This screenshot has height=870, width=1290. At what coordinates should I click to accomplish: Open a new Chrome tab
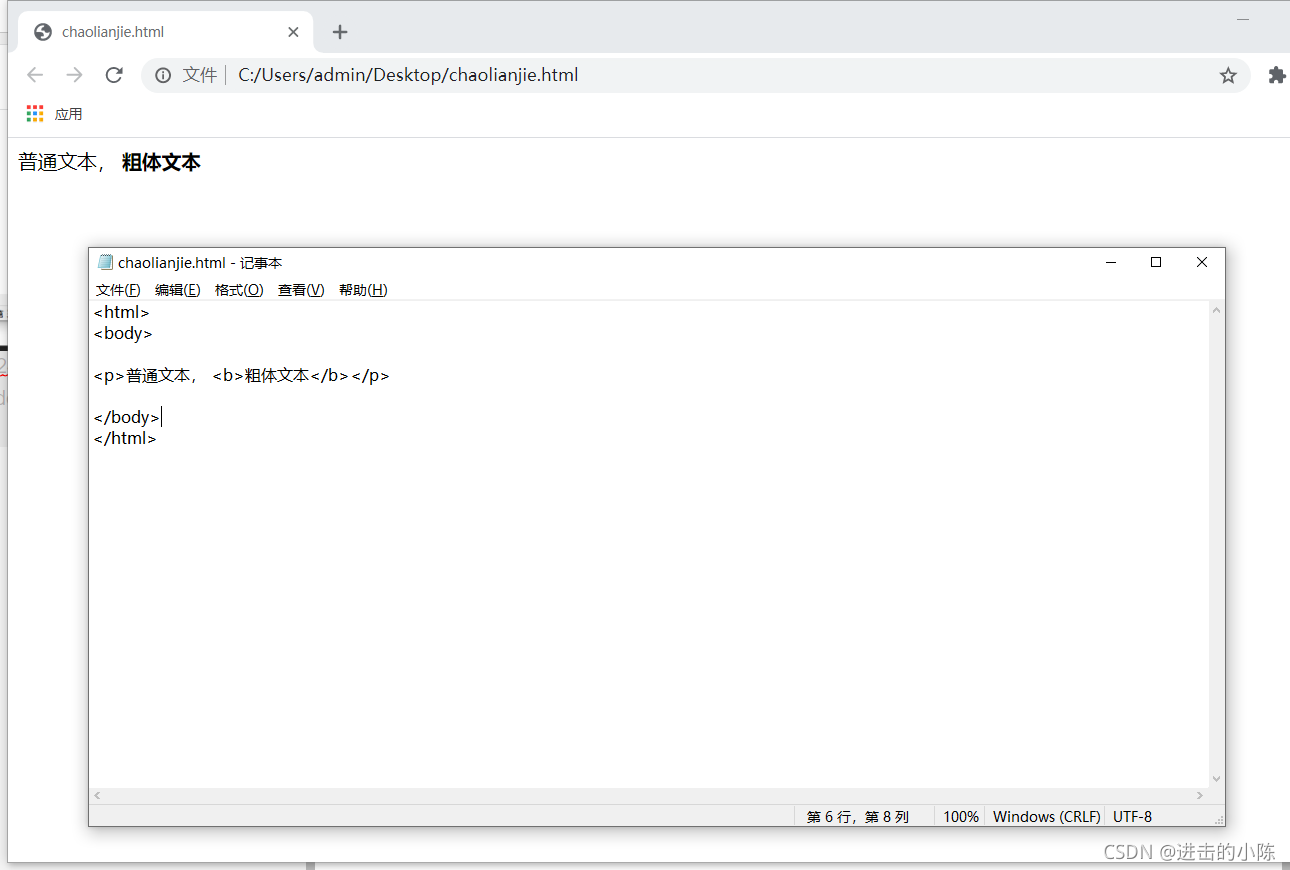(x=340, y=32)
